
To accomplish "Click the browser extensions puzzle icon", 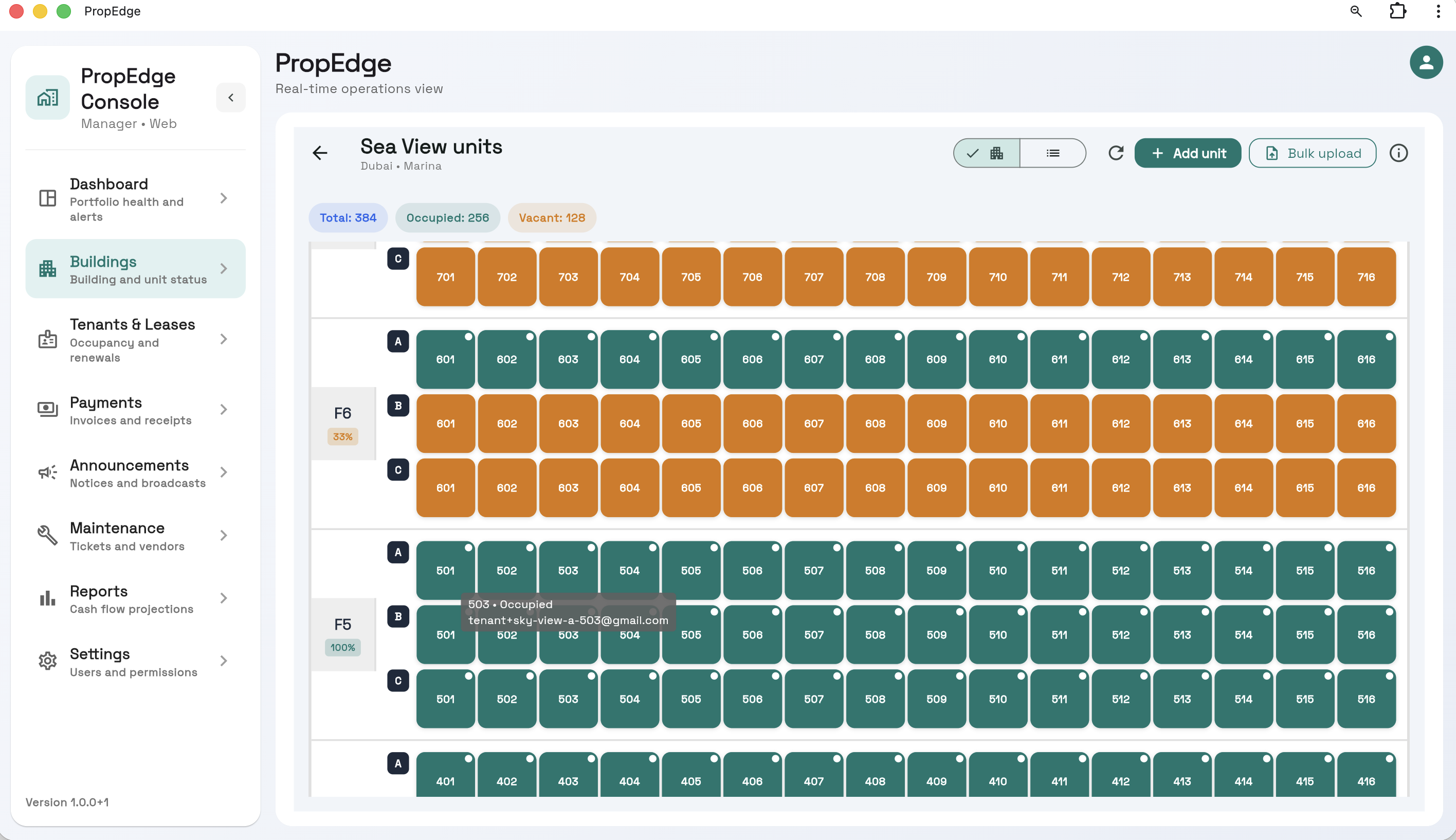I will pyautogui.click(x=1398, y=11).
